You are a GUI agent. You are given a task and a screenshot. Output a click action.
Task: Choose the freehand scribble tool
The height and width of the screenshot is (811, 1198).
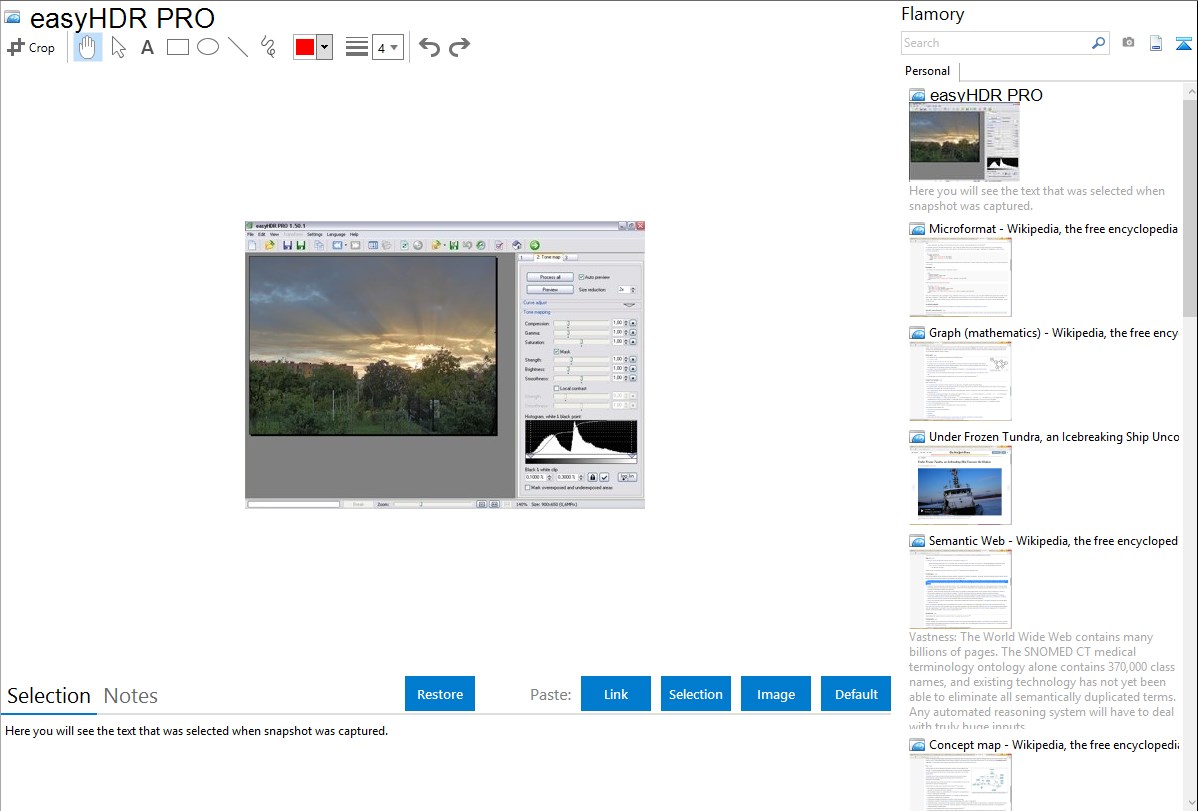(268, 47)
